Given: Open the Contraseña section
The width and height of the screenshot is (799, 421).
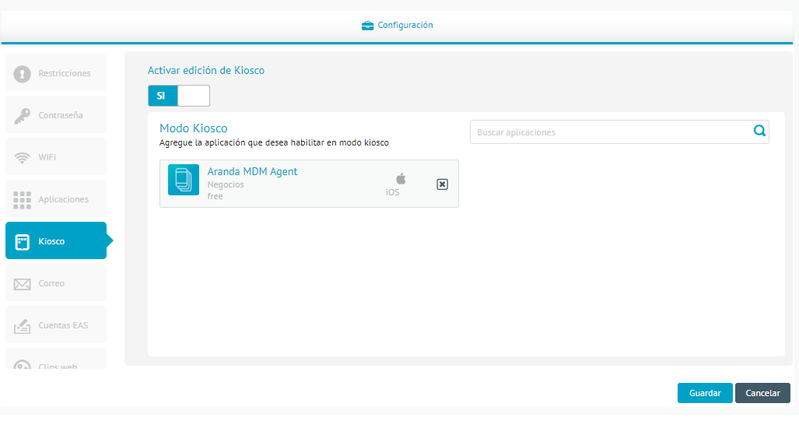Looking at the screenshot, I should coord(56,115).
